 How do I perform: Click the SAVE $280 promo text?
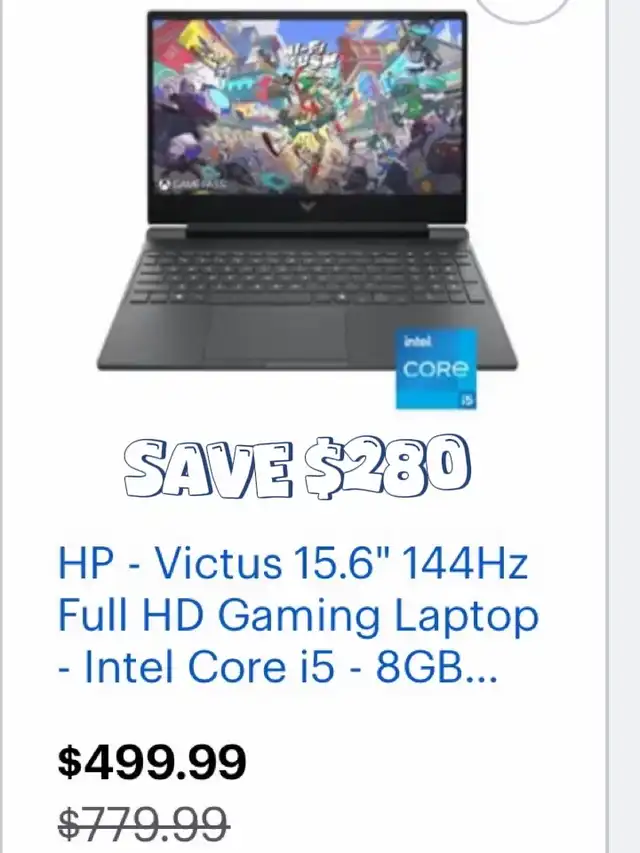pos(297,466)
